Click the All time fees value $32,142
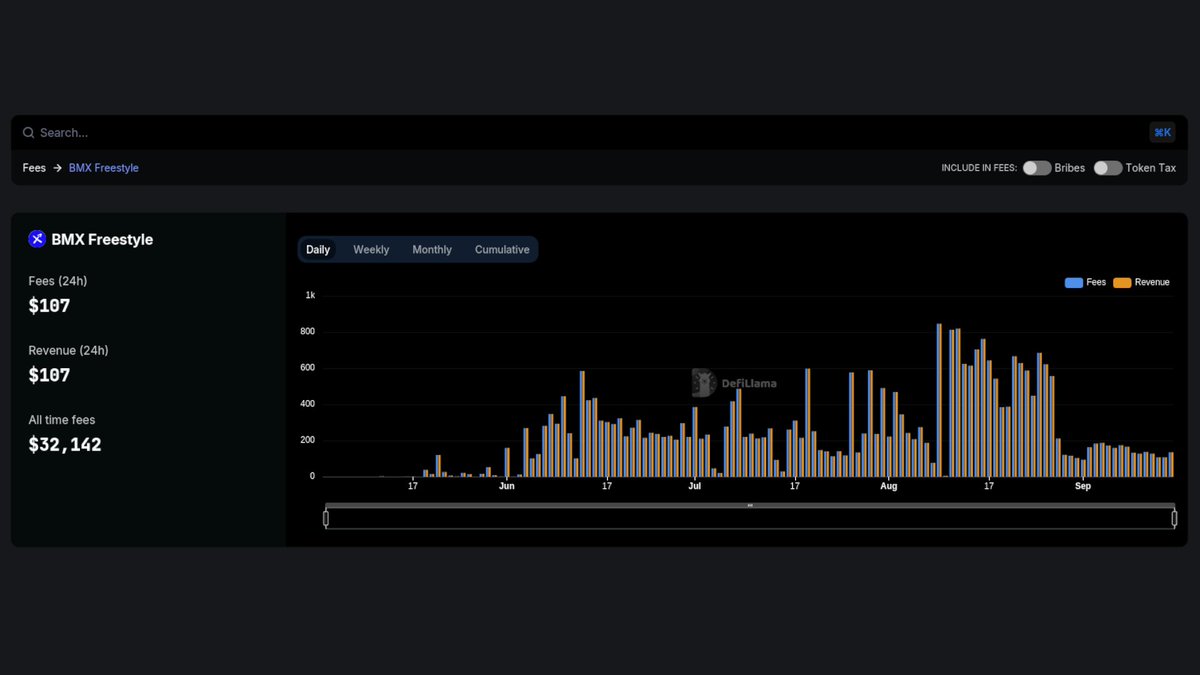Viewport: 1200px width, 675px height. click(x=65, y=445)
